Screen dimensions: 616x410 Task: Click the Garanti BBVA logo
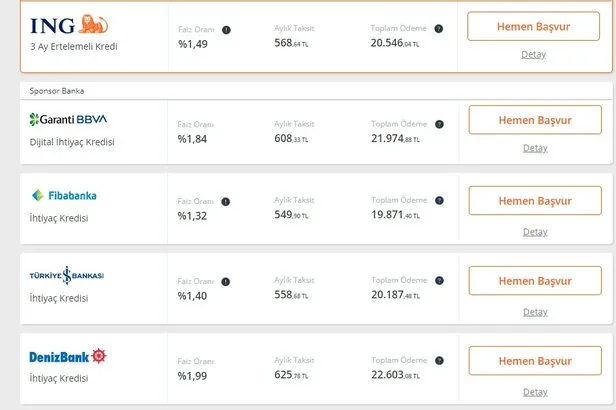[x=69, y=120]
